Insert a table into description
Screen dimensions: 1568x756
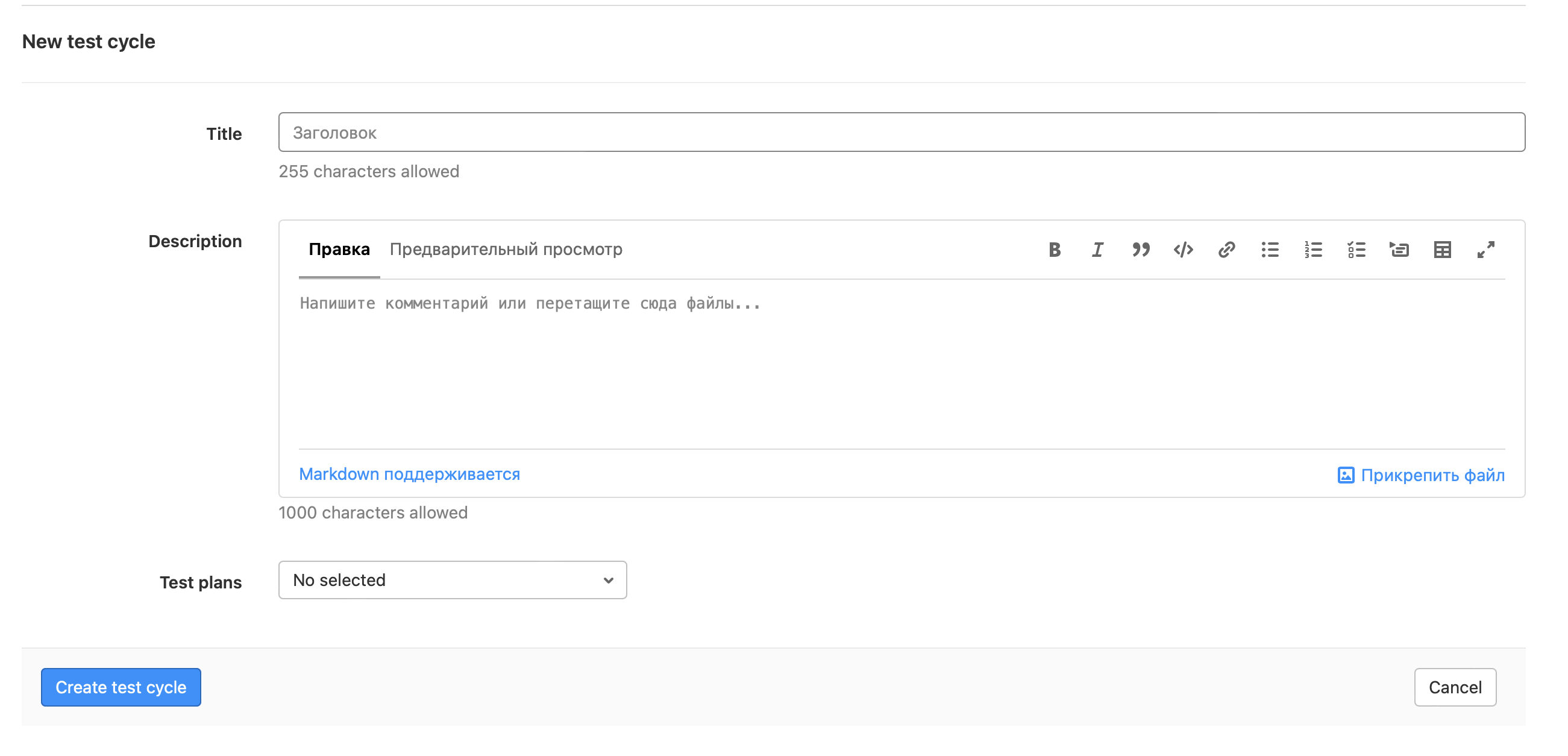coord(1442,250)
